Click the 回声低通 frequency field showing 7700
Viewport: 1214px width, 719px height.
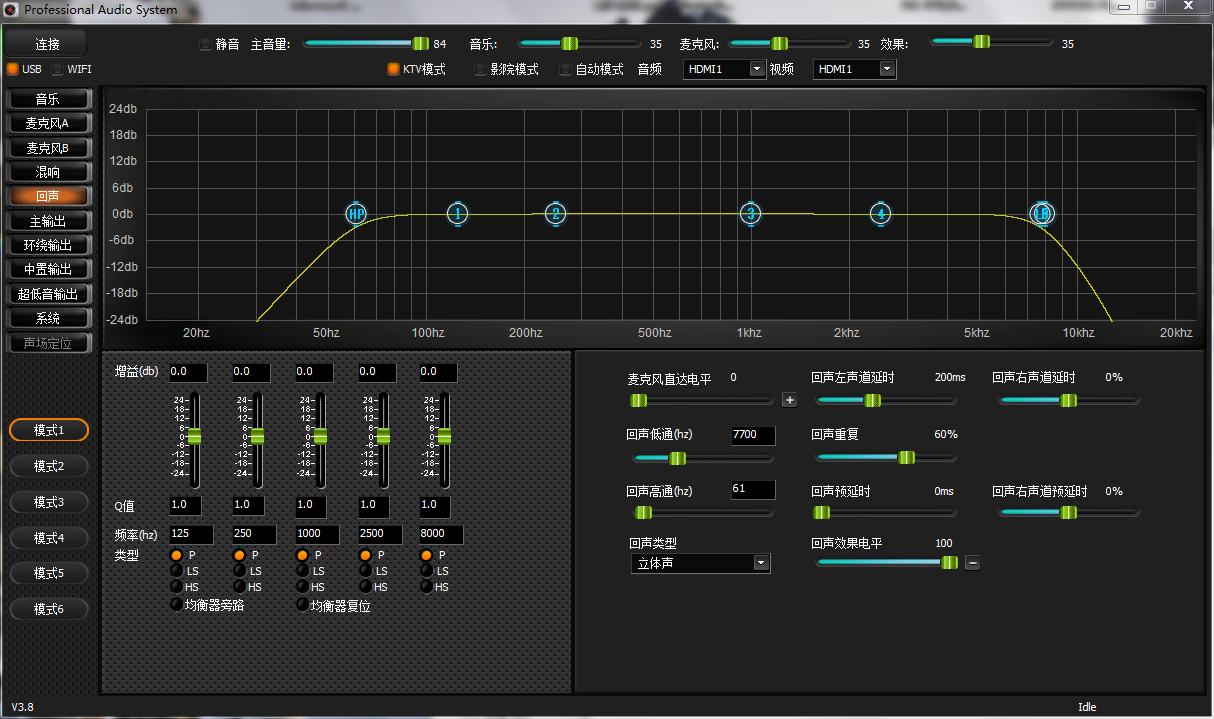coord(753,435)
